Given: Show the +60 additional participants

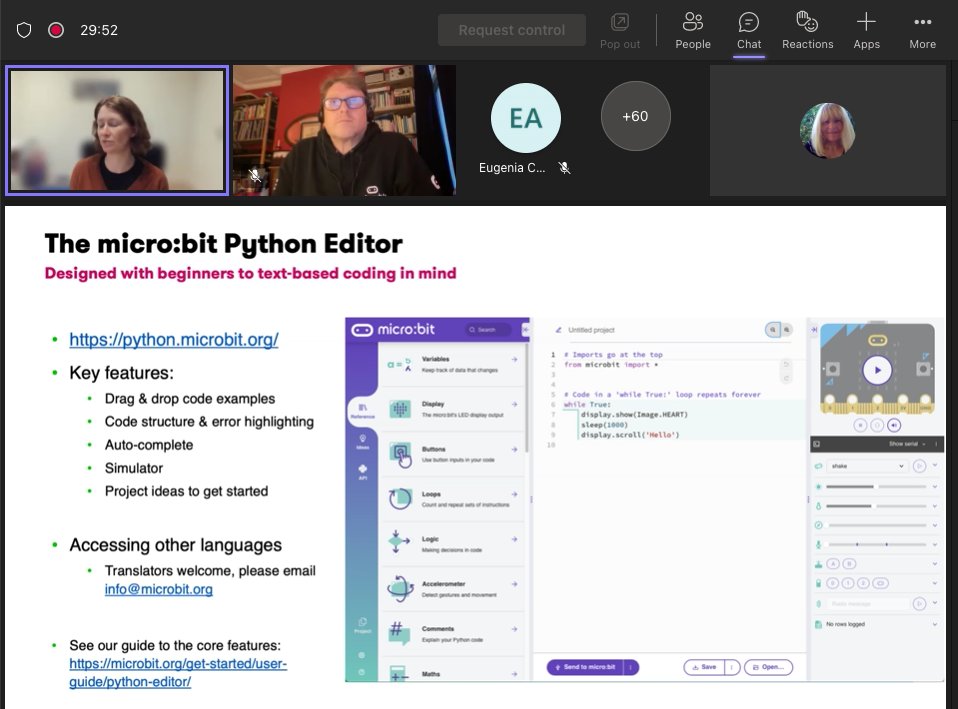Looking at the screenshot, I should pos(635,116).
